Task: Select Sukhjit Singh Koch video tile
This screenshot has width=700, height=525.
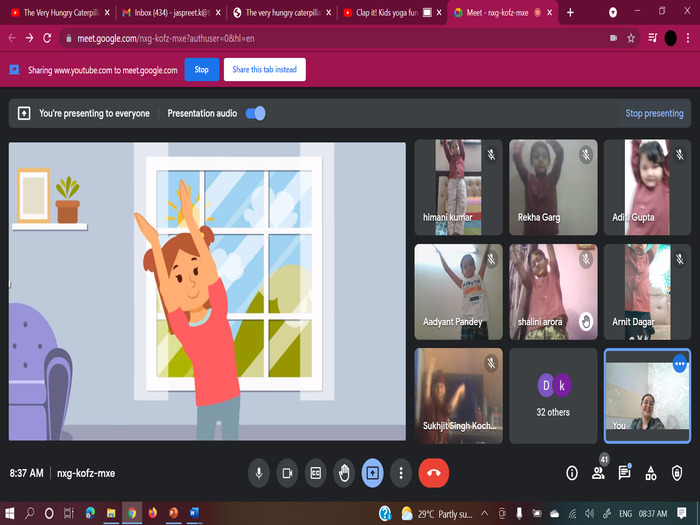Action: tap(458, 396)
